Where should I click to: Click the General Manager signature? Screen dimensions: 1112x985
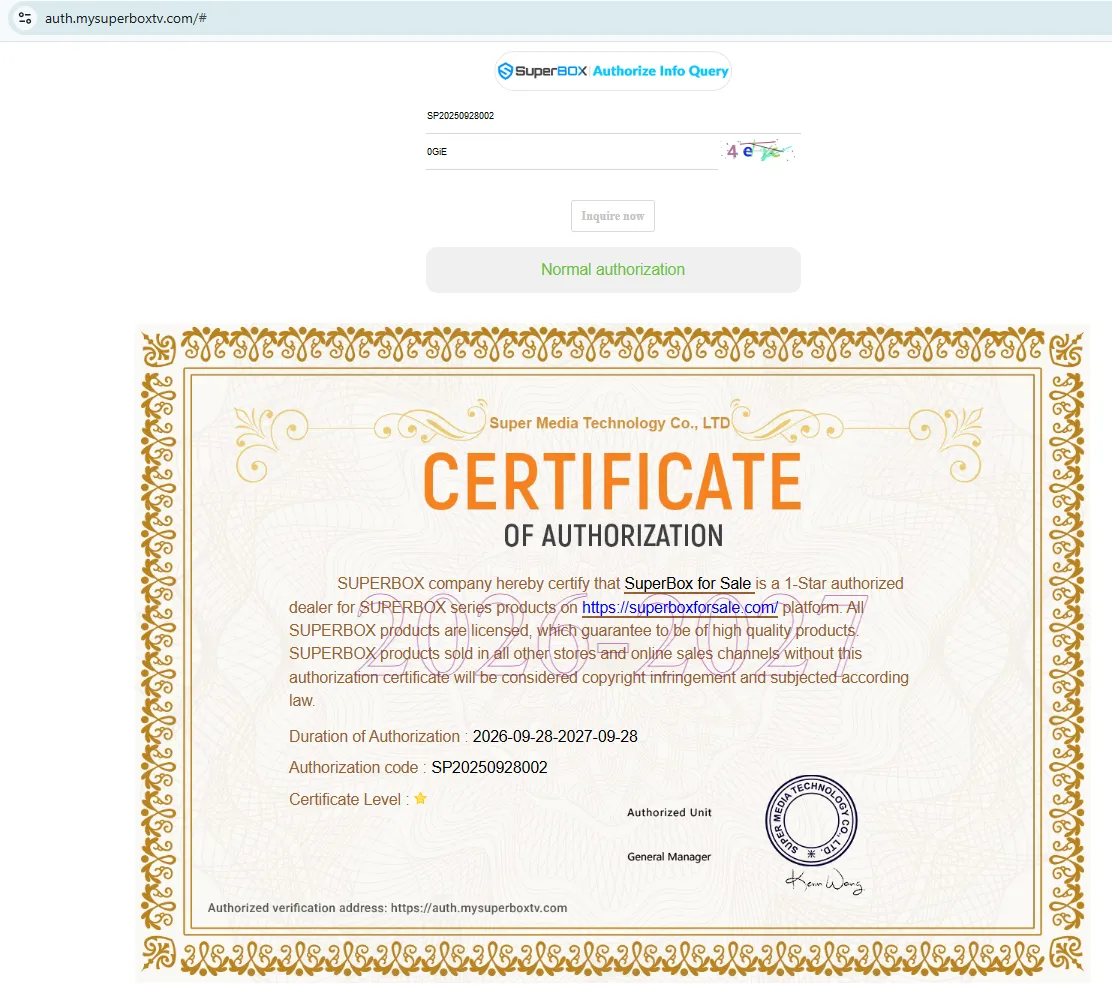825,881
